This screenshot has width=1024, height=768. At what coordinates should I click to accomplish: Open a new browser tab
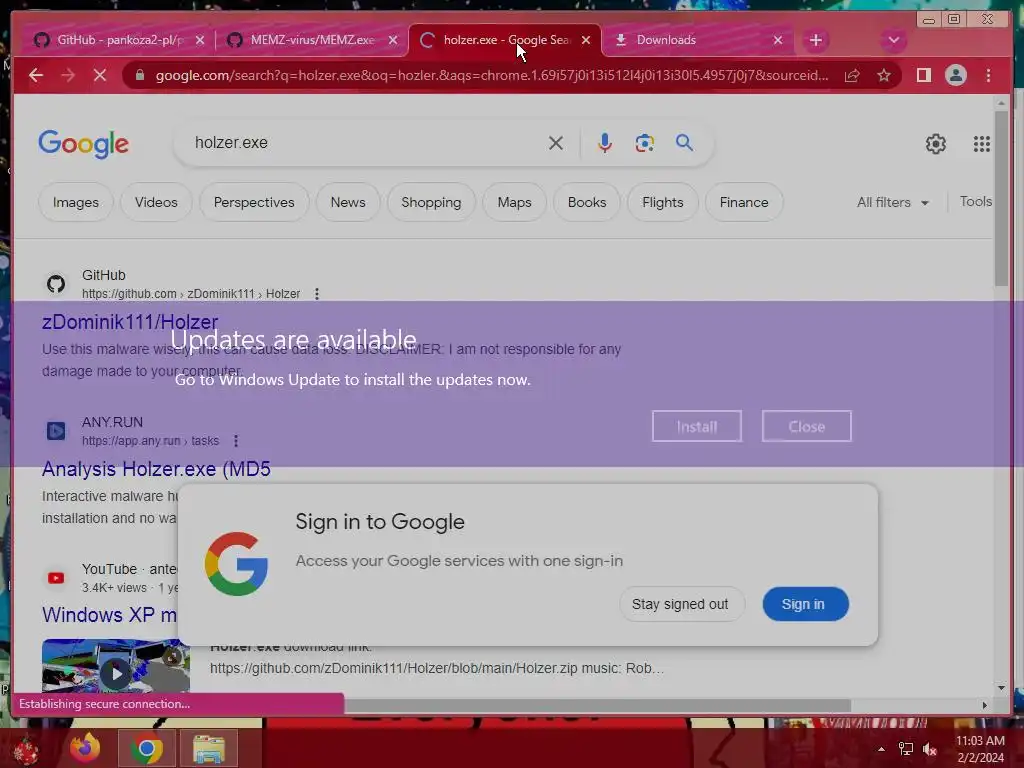click(x=816, y=40)
